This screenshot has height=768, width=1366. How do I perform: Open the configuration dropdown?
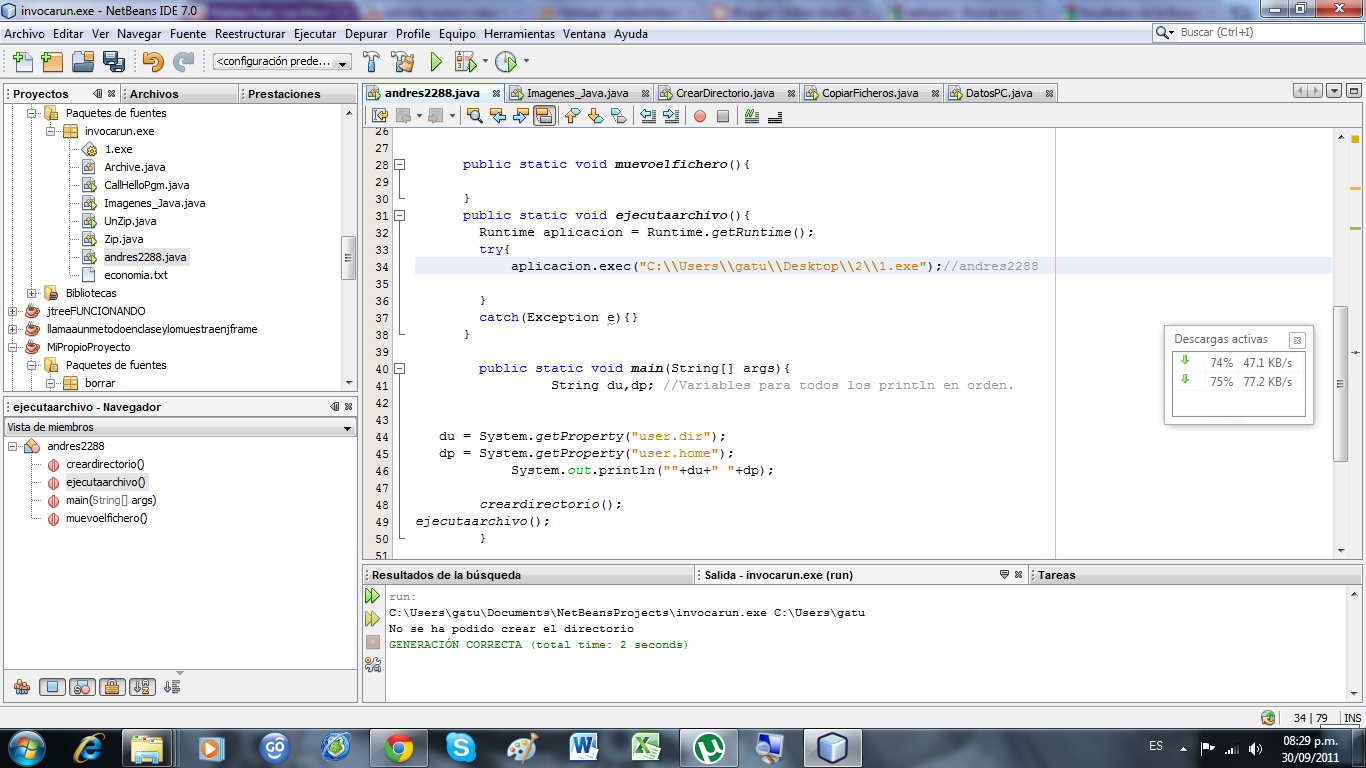coord(343,62)
